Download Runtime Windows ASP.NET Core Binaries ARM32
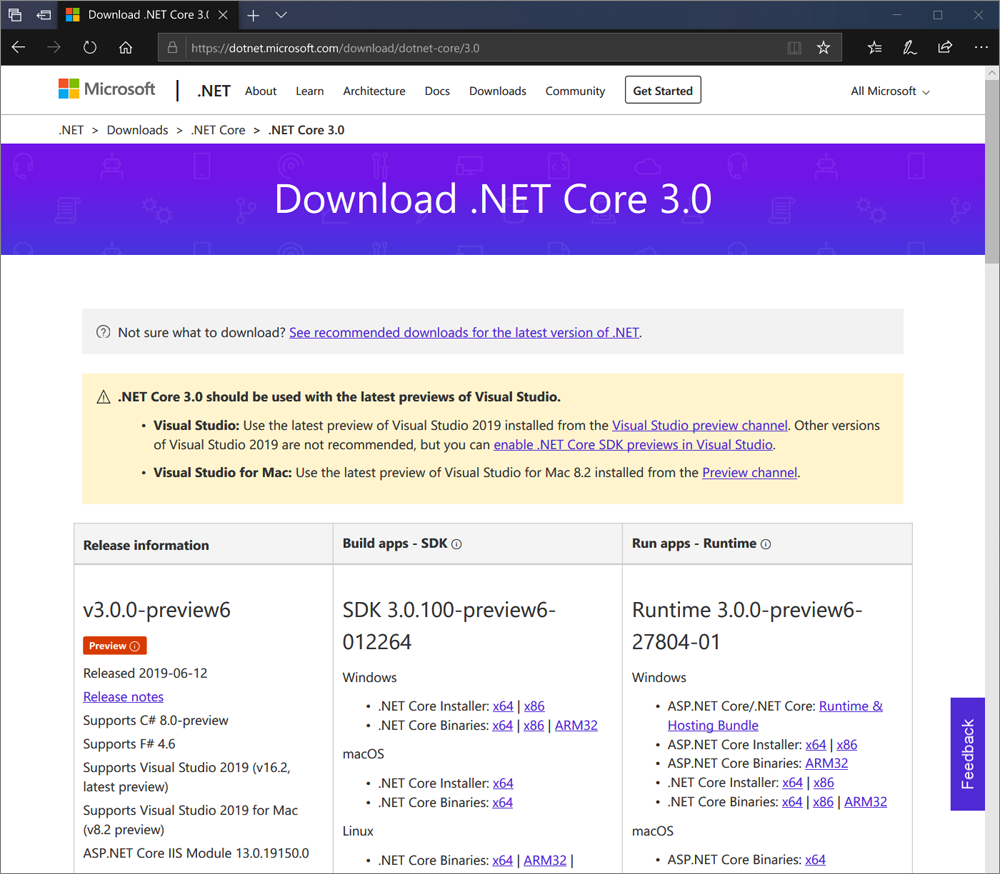This screenshot has width=1000, height=874. click(x=827, y=764)
